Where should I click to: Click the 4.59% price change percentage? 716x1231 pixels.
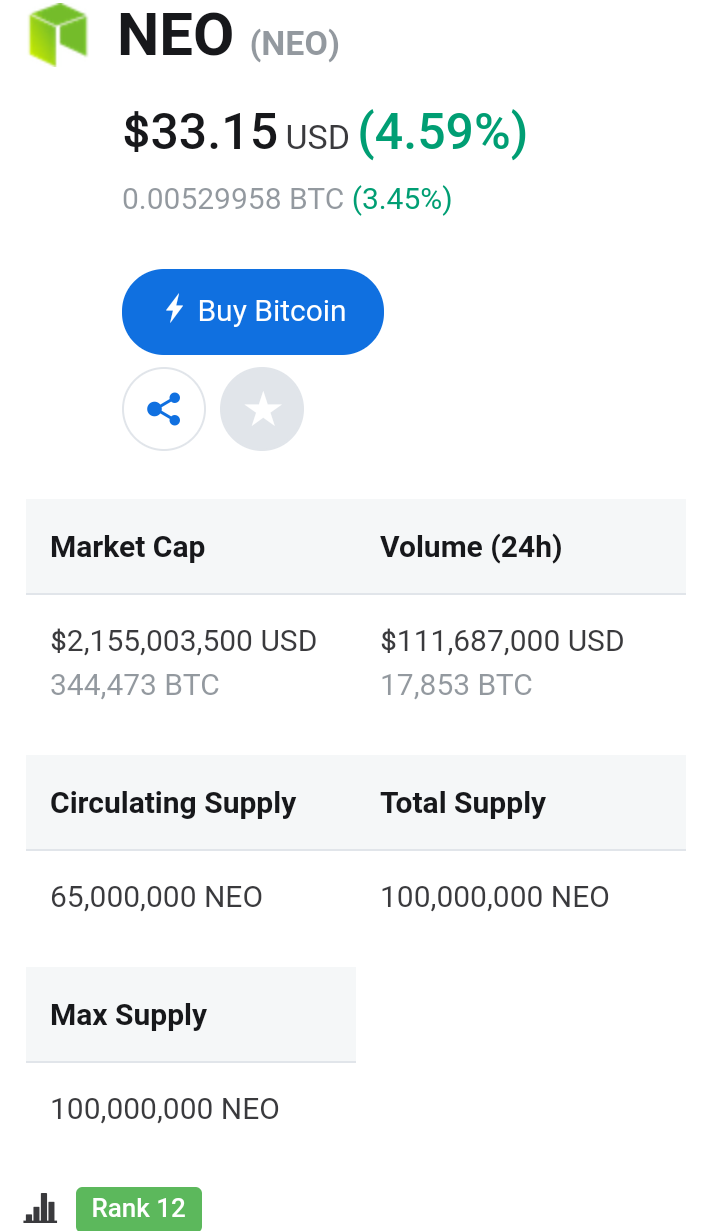tap(442, 133)
